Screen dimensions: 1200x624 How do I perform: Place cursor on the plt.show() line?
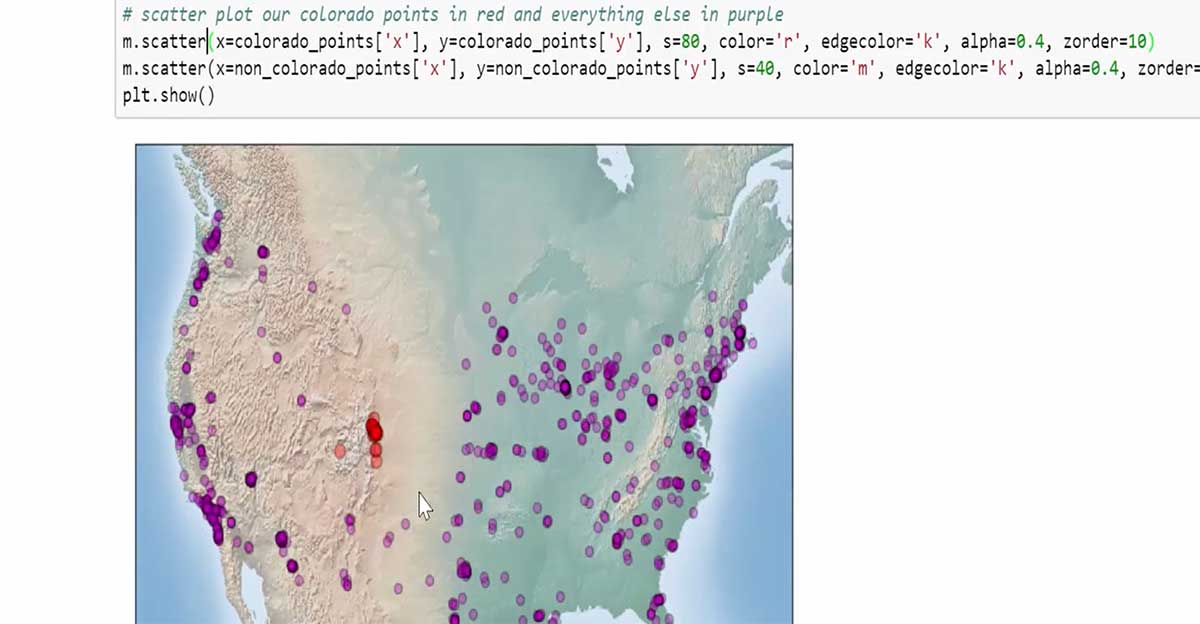tap(165, 97)
